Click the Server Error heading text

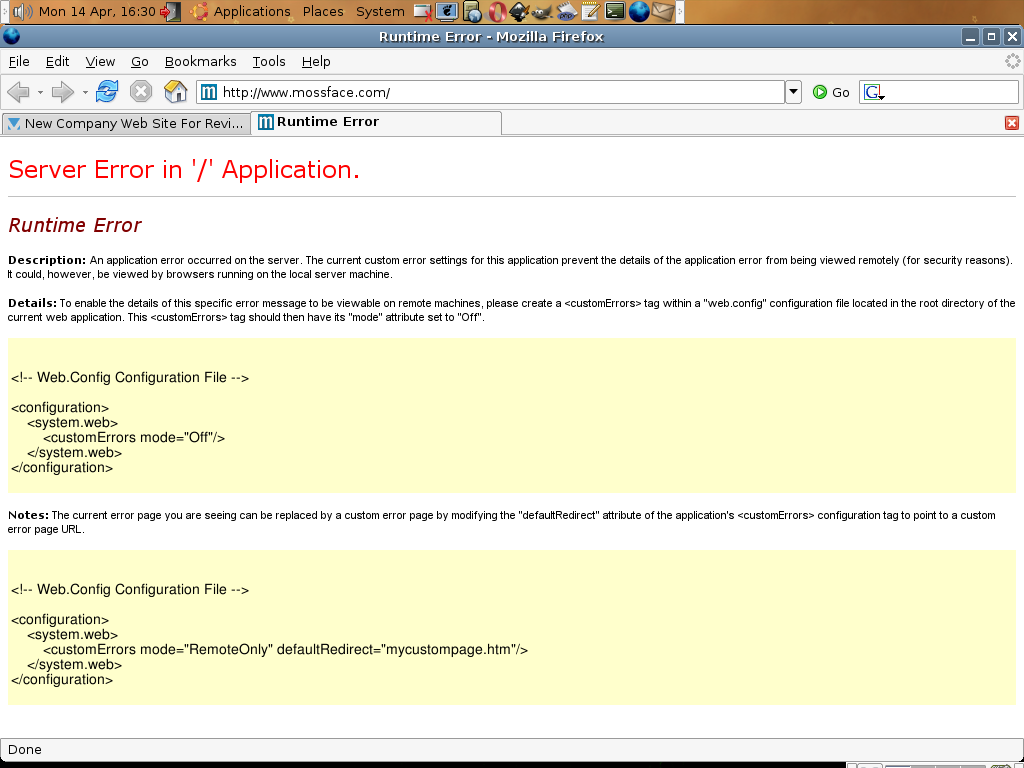tap(184, 170)
